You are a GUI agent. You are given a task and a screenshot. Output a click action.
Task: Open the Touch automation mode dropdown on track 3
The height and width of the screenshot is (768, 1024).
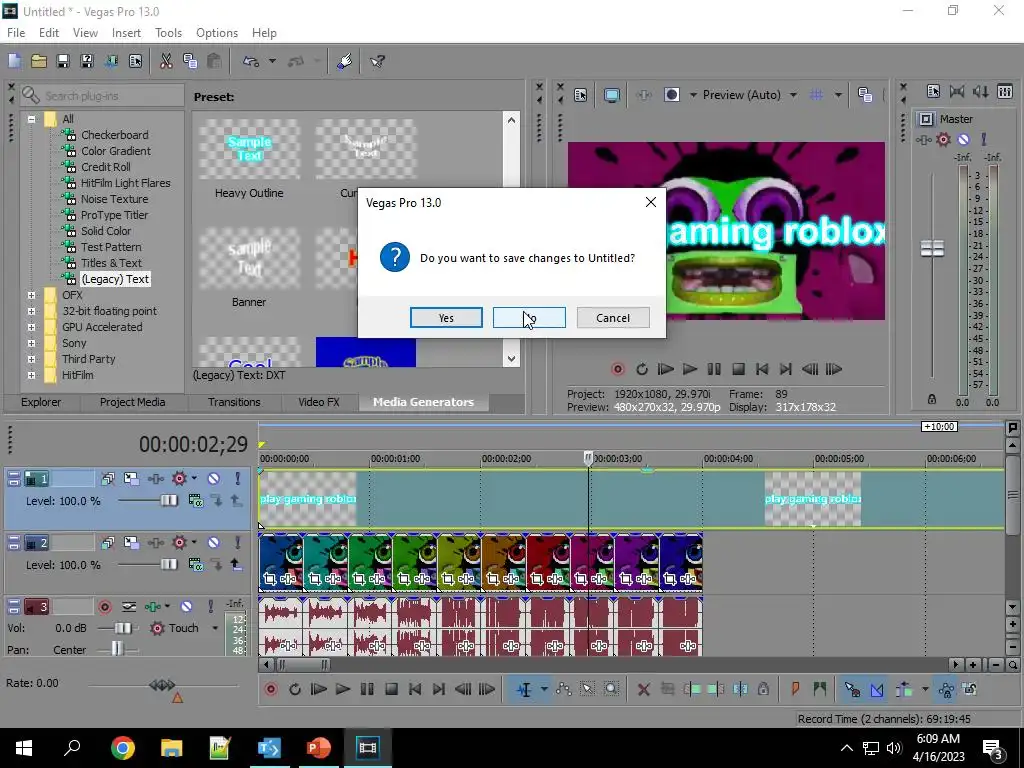pyautogui.click(x=215, y=628)
